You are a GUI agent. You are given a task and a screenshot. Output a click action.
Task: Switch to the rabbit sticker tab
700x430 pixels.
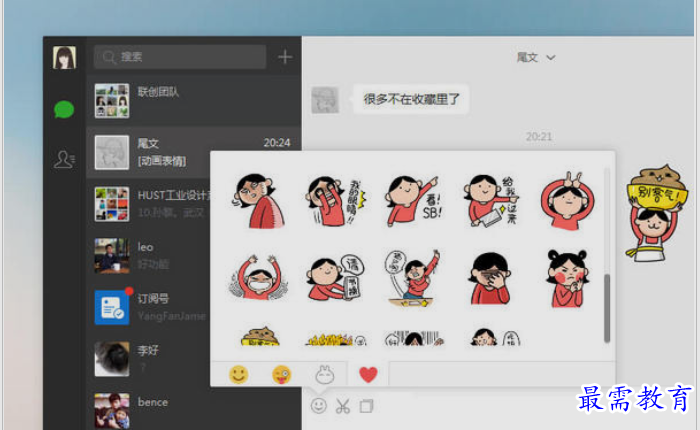coord(325,374)
